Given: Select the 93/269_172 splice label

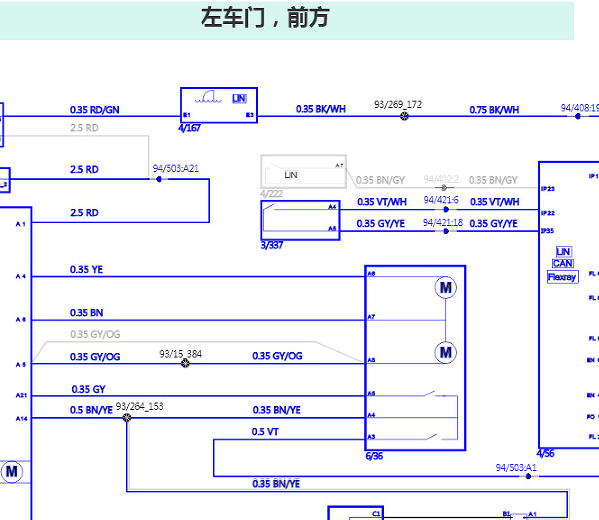Looking at the screenshot, I should (x=398, y=104).
